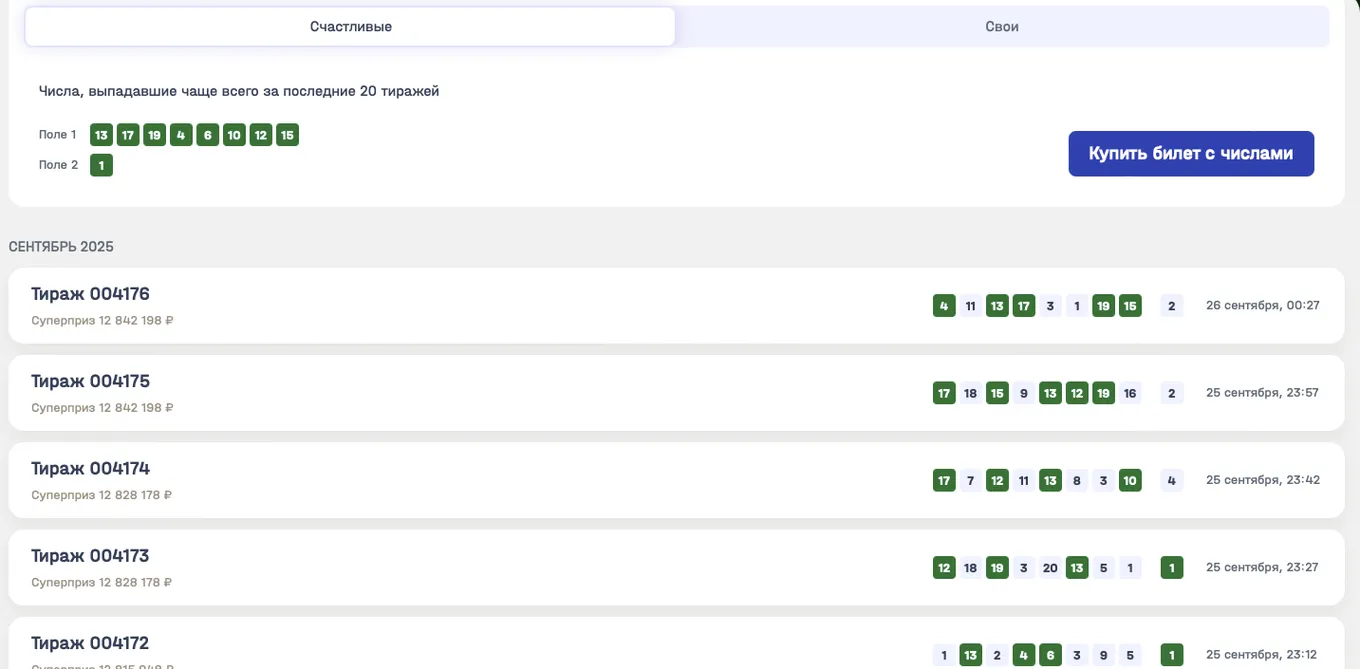The image size is (1360, 669).
Task: Open the Свои tab
Action: 1002,27
